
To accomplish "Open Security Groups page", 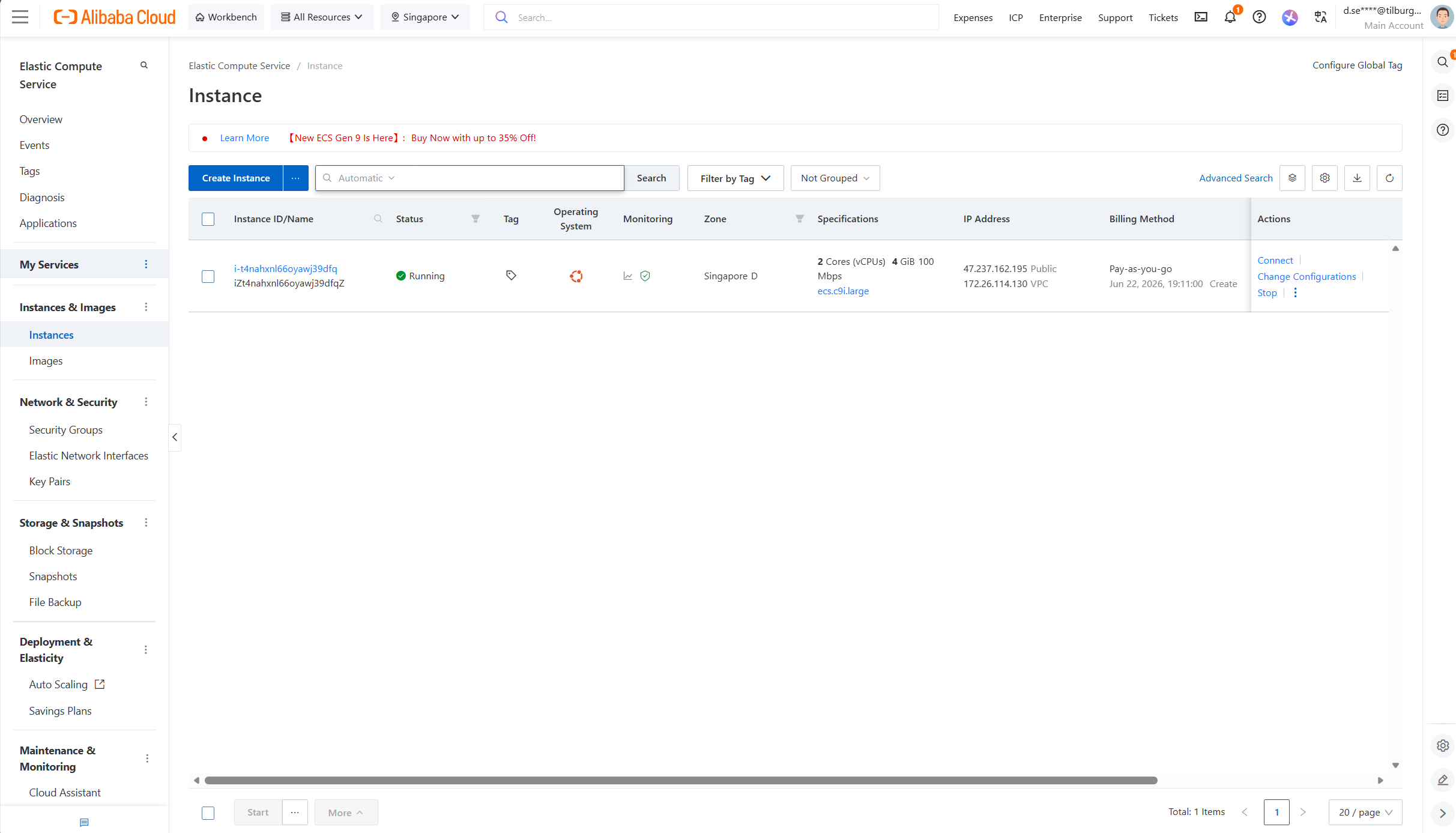I will pos(66,429).
